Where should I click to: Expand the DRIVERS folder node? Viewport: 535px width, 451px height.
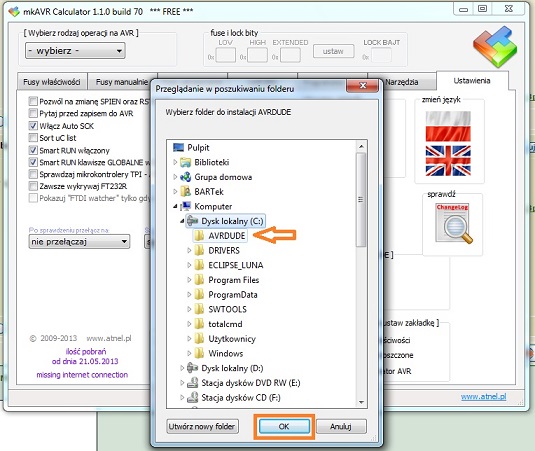click(189, 250)
